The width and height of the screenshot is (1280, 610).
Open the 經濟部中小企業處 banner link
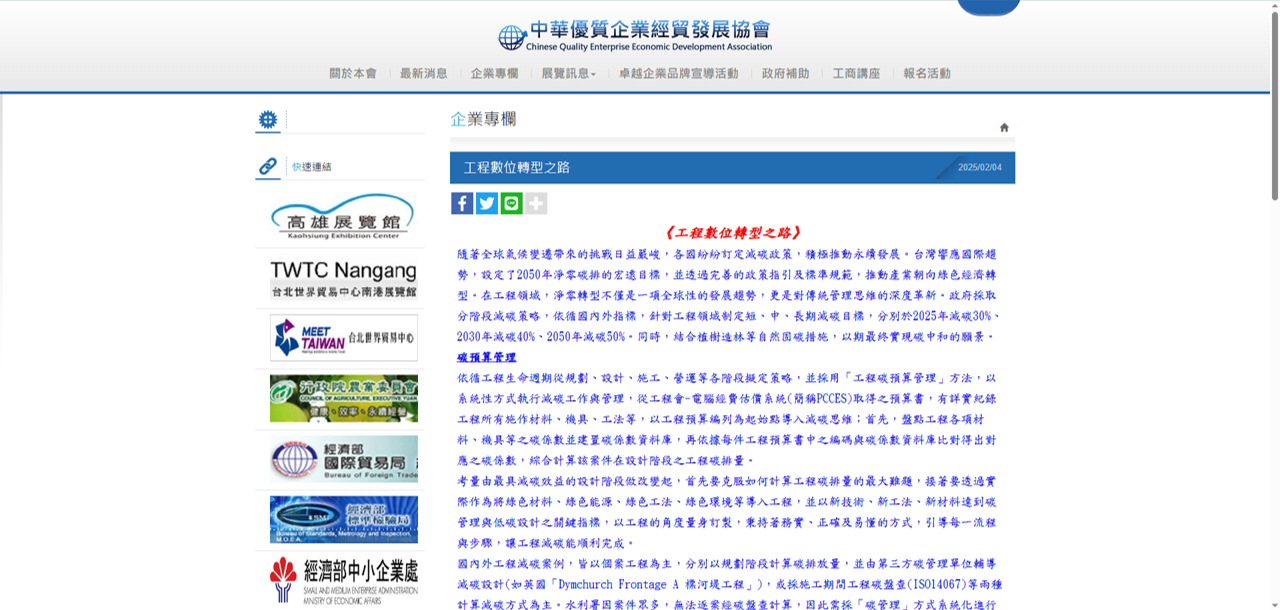[343, 580]
